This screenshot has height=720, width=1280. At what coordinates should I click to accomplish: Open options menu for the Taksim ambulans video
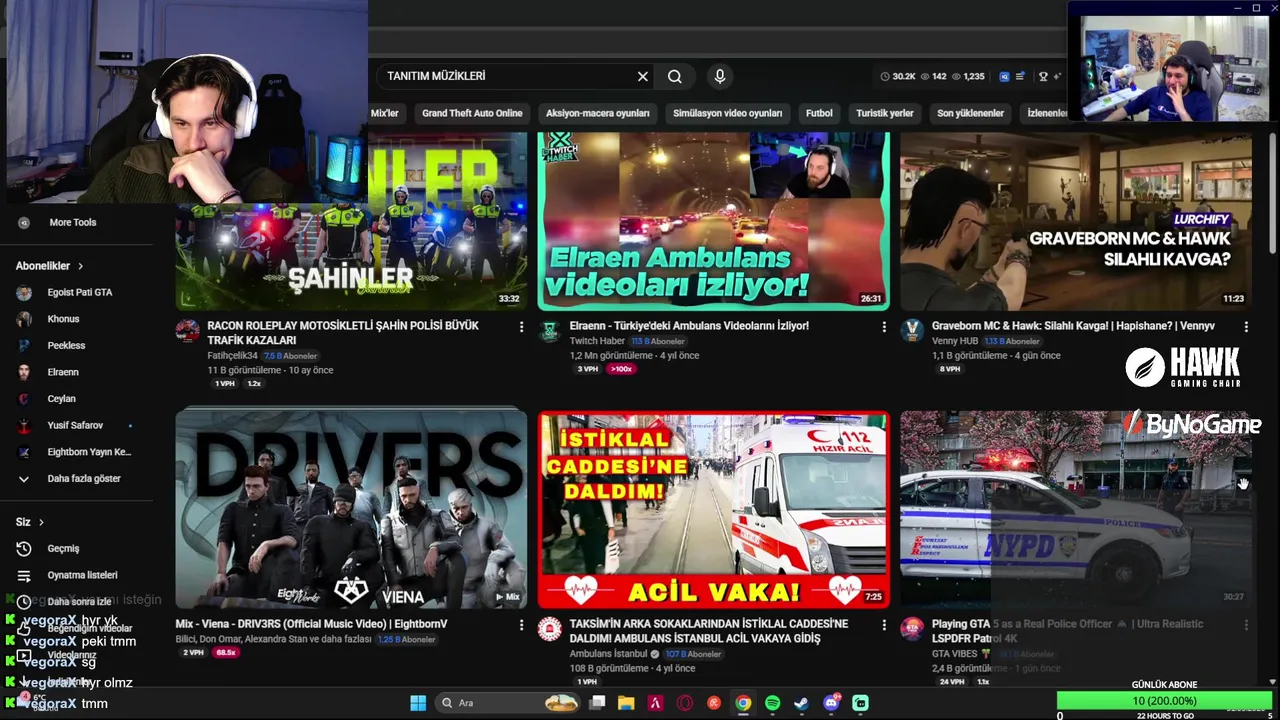coord(883,625)
